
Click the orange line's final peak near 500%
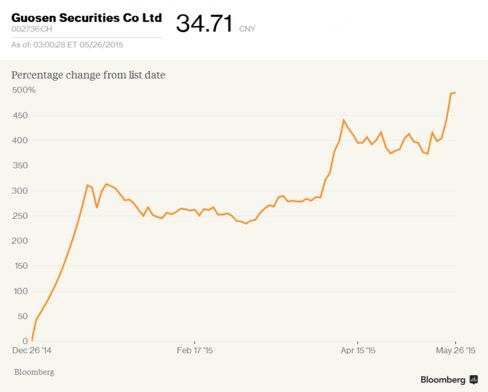453,93
